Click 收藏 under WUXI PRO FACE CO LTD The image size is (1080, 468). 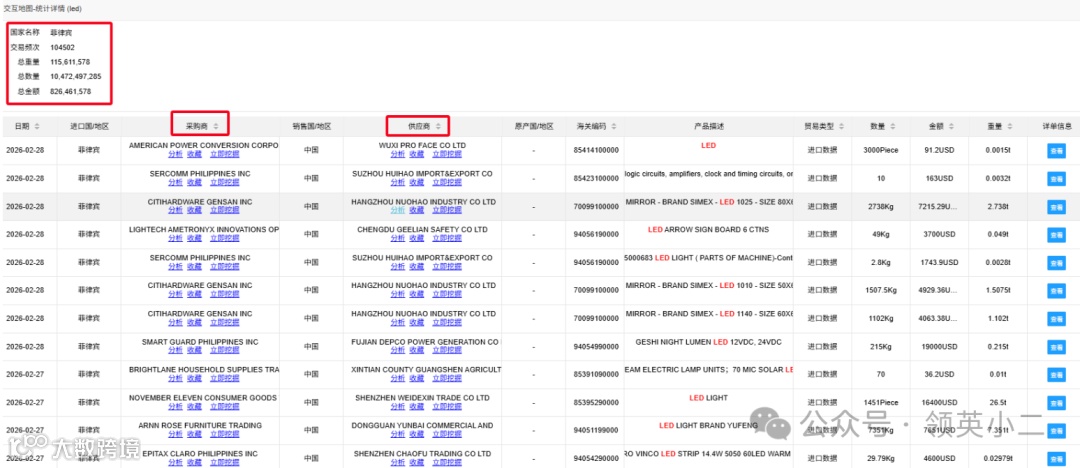(417, 154)
